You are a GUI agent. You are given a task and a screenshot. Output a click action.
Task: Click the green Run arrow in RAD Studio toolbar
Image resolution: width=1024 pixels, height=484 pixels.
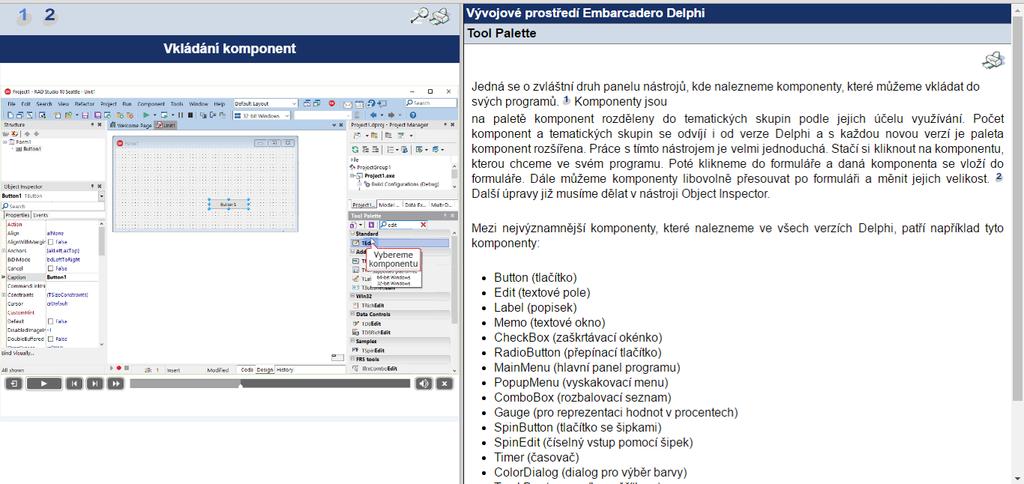(x=146, y=115)
